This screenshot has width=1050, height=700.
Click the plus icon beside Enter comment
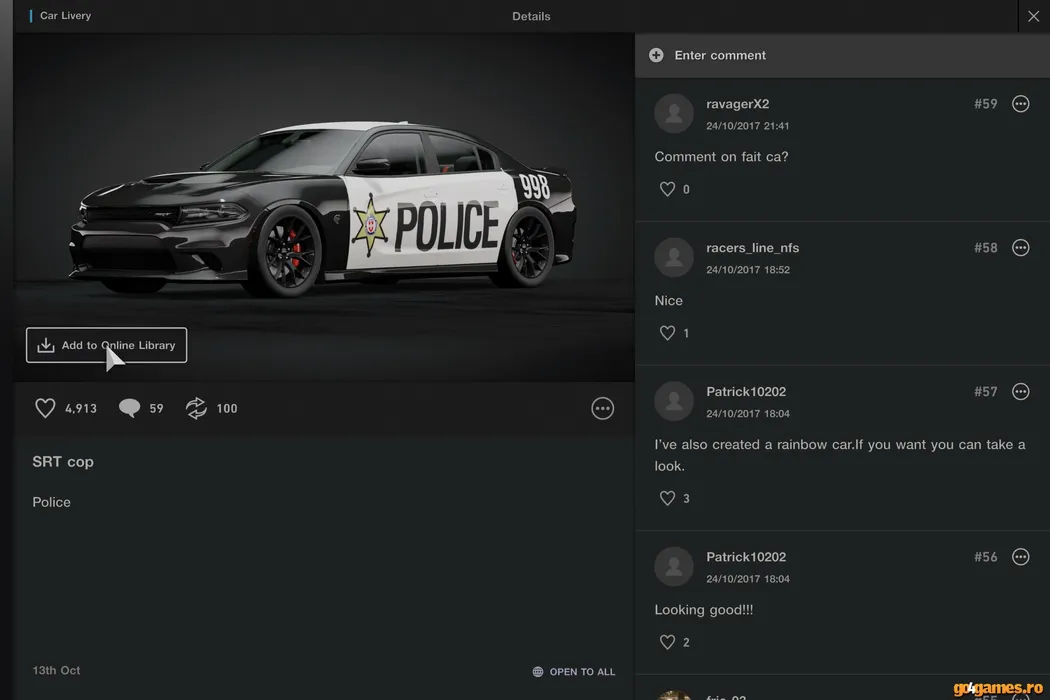656,55
